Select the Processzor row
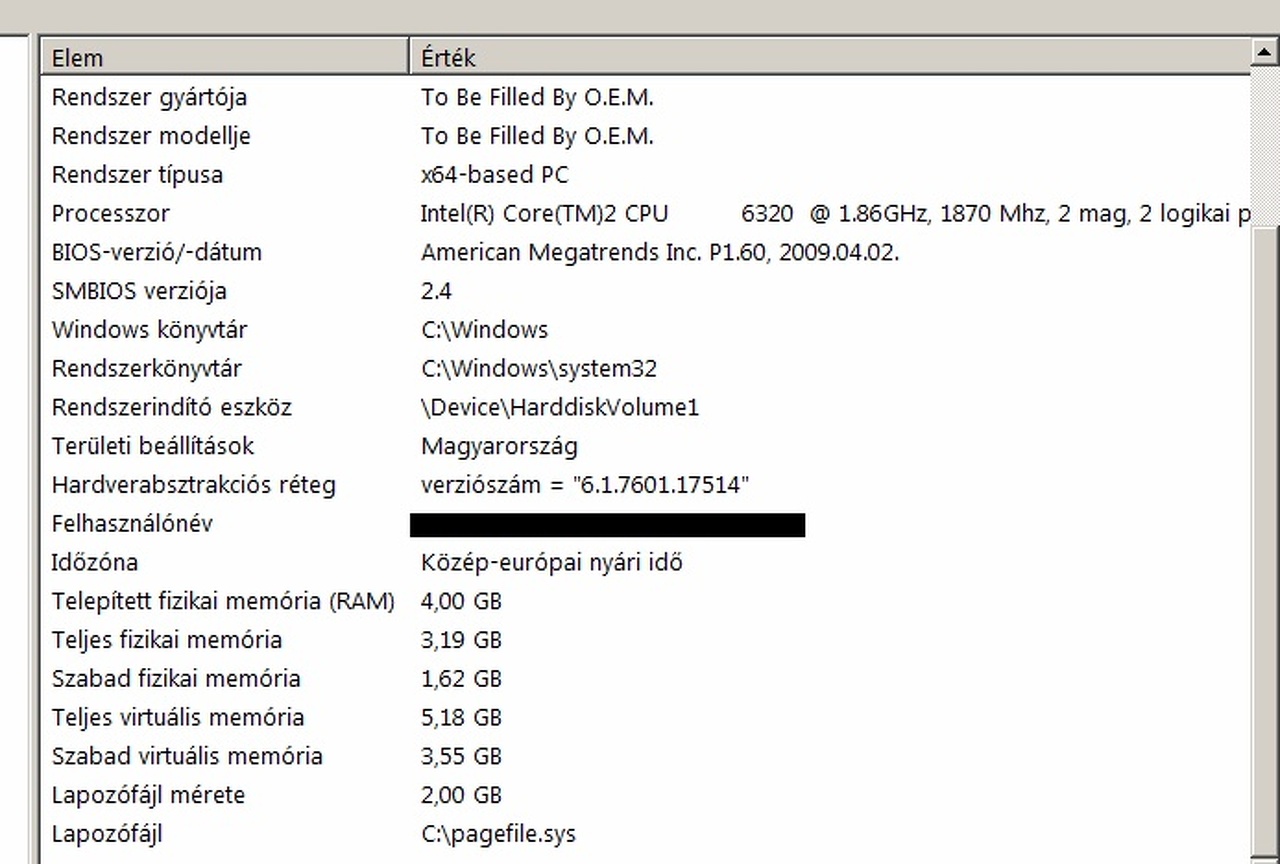The width and height of the screenshot is (1280, 864). point(111,214)
